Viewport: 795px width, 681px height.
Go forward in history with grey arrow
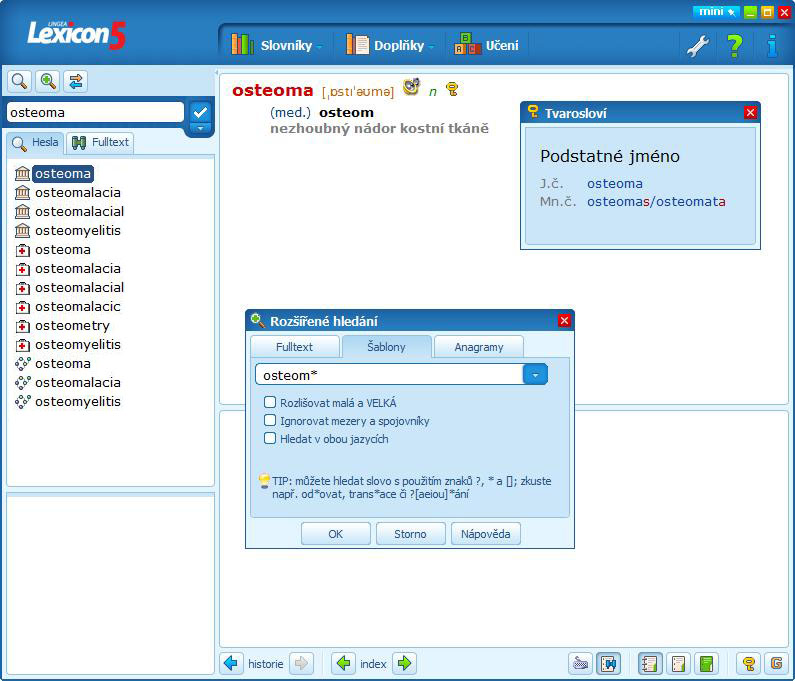tap(302, 663)
